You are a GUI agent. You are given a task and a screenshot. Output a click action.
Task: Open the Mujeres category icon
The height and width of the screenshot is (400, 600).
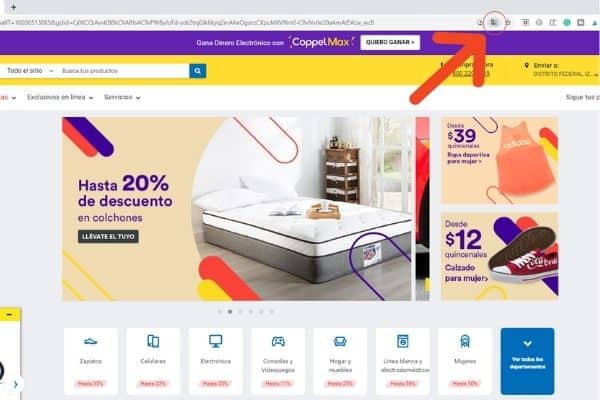pyautogui.click(x=465, y=341)
